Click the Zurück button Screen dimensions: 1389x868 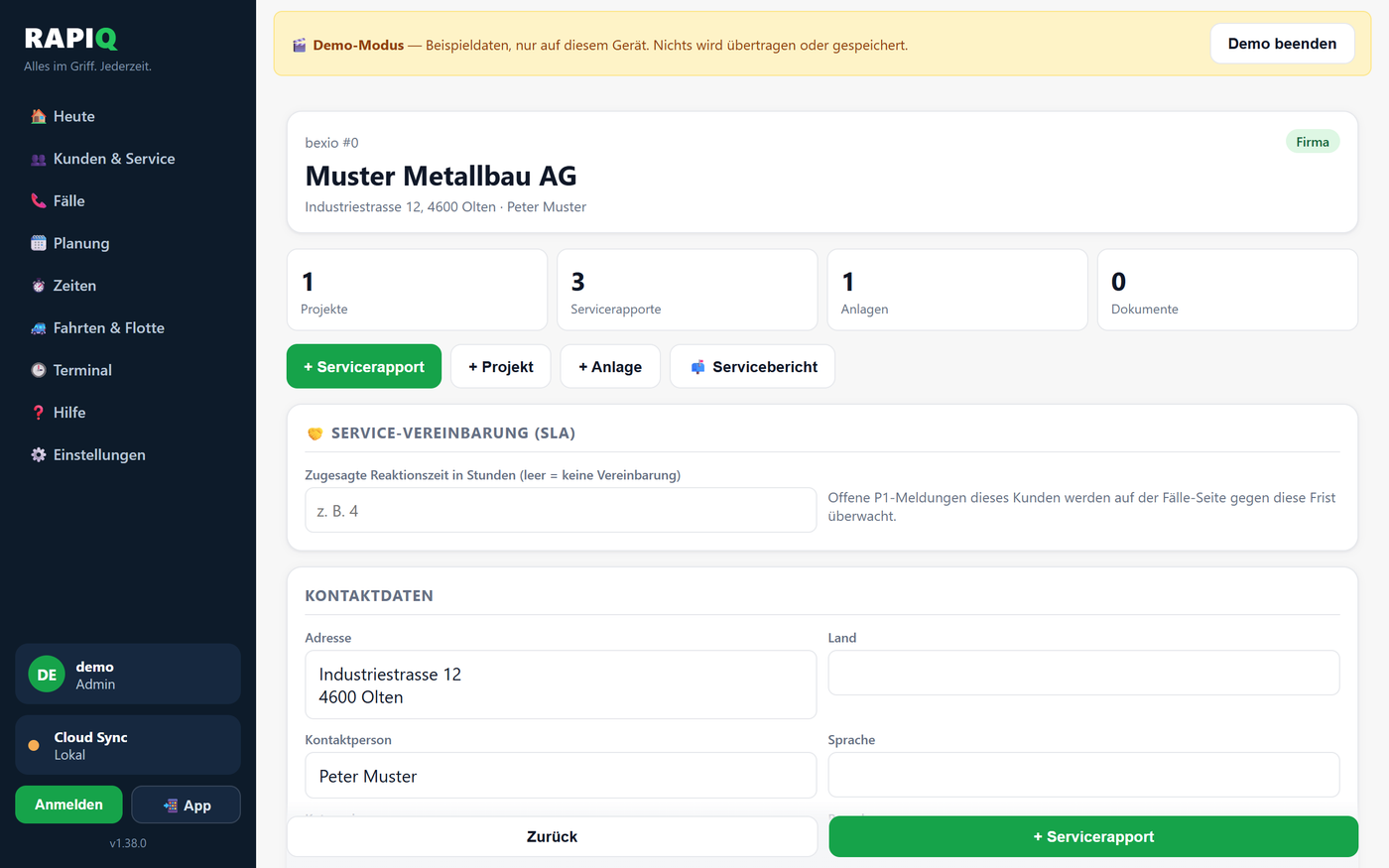click(552, 837)
